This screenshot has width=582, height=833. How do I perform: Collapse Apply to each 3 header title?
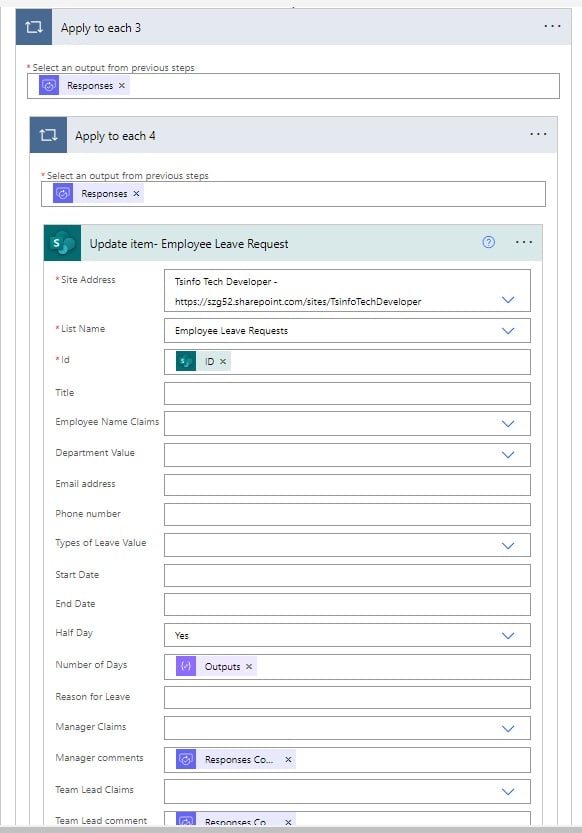[x=101, y=28]
